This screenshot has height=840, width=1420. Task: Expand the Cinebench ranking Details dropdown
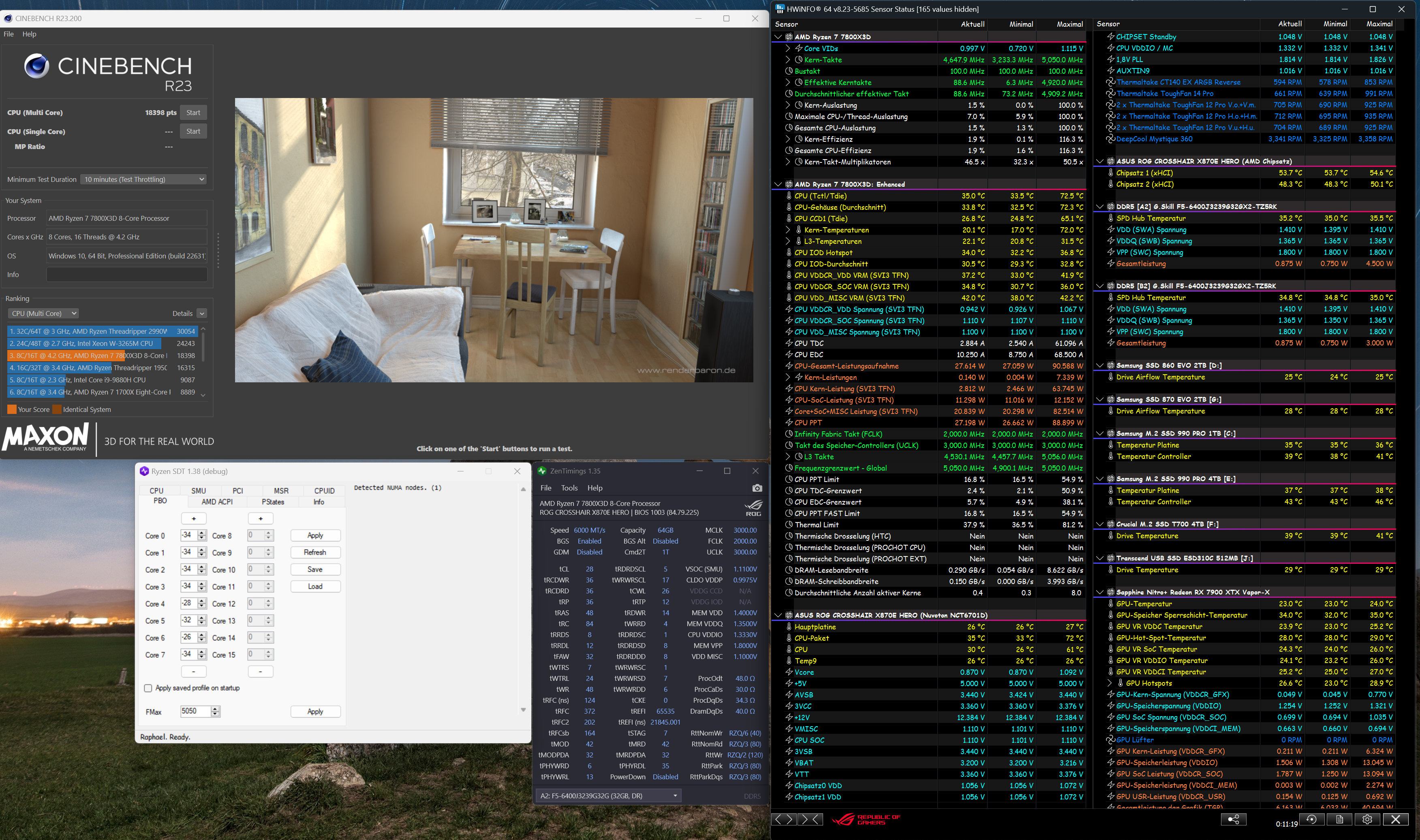click(202, 313)
